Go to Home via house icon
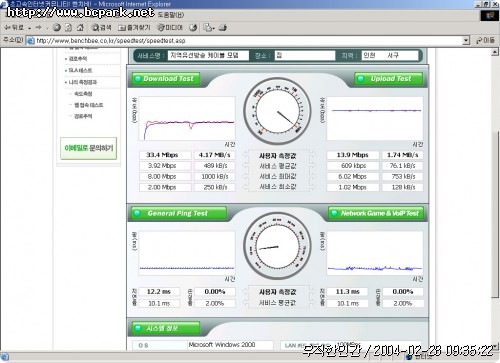Image resolution: width=500 pixels, height=363 pixels. [x=80, y=28]
